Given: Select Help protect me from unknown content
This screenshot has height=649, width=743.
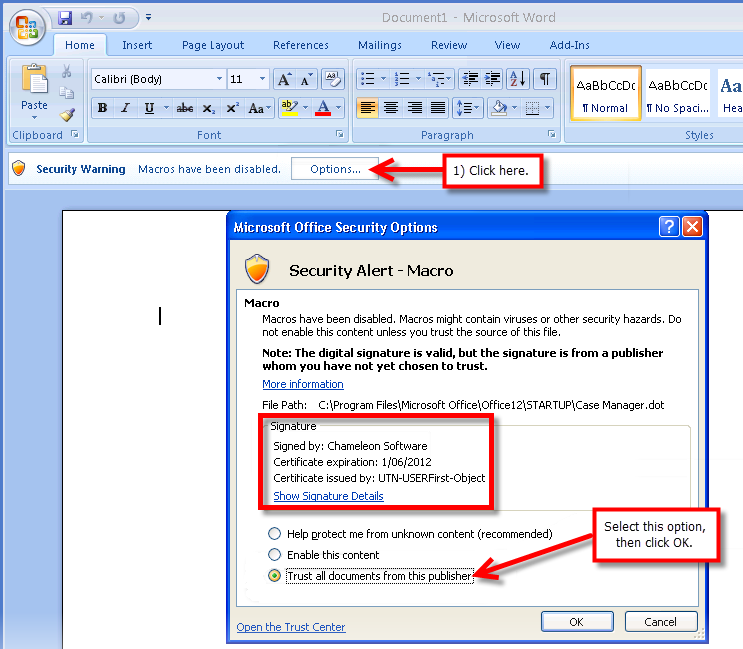Looking at the screenshot, I should point(274,534).
